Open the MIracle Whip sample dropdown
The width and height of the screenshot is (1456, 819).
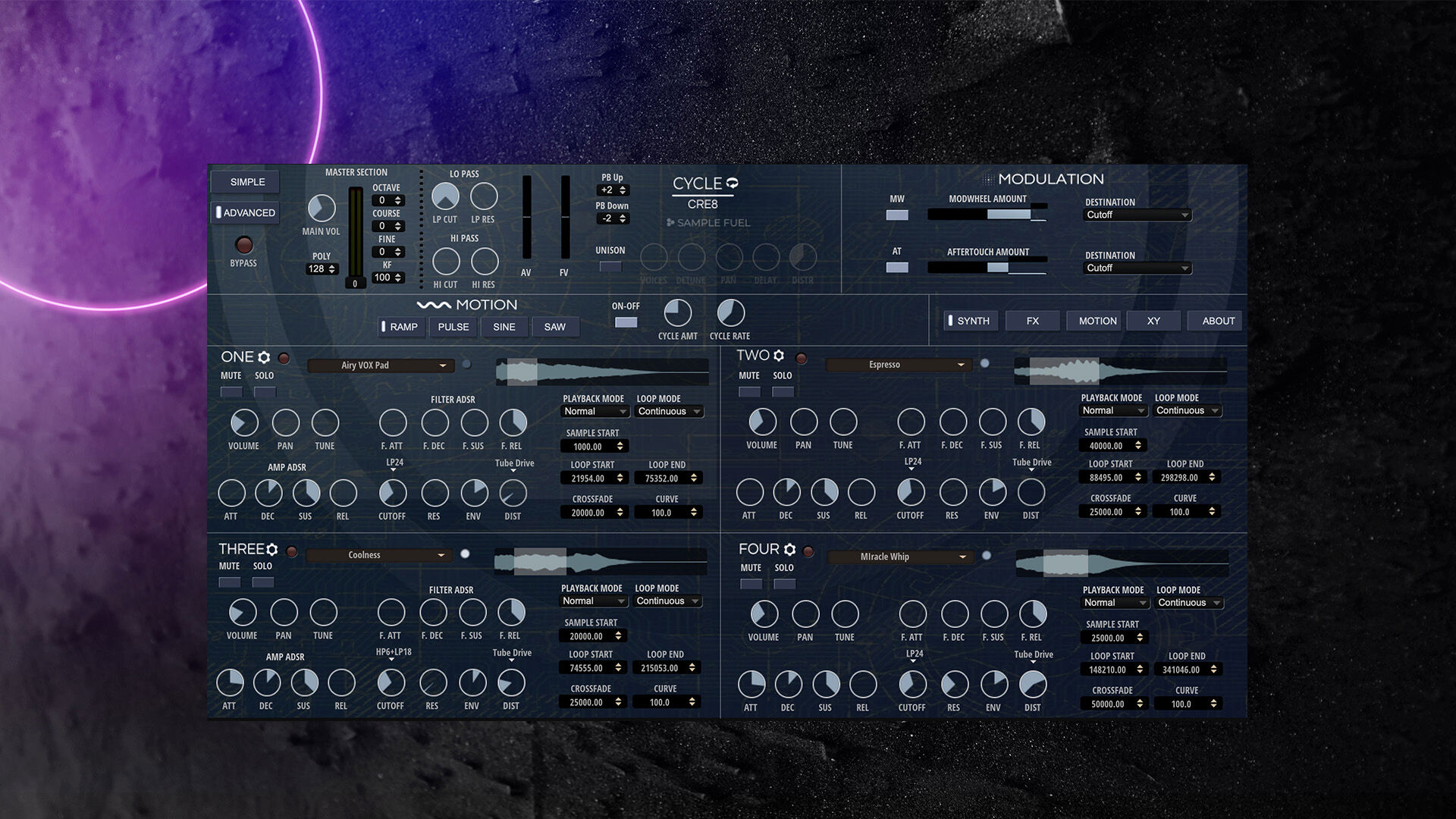(900, 557)
